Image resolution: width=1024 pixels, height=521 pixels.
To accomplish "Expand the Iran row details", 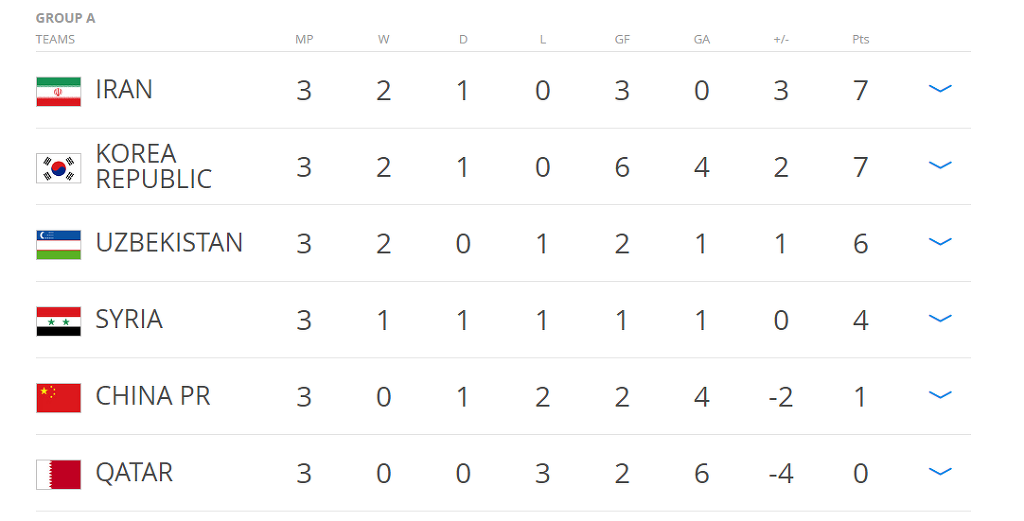I will point(939,89).
